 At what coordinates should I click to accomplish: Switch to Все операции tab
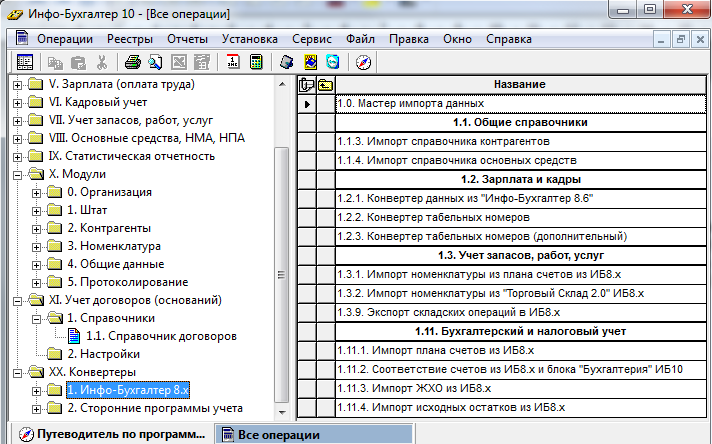[x=313, y=434]
